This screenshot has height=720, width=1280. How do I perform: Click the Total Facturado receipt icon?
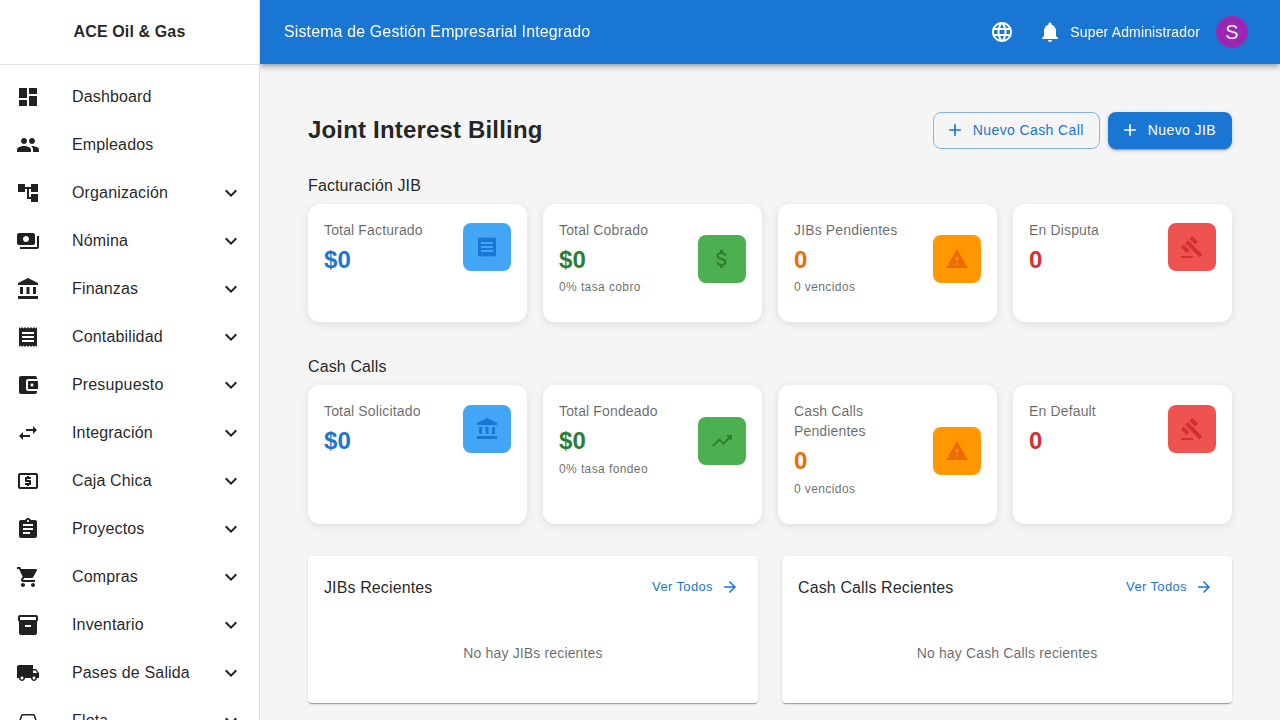click(487, 246)
